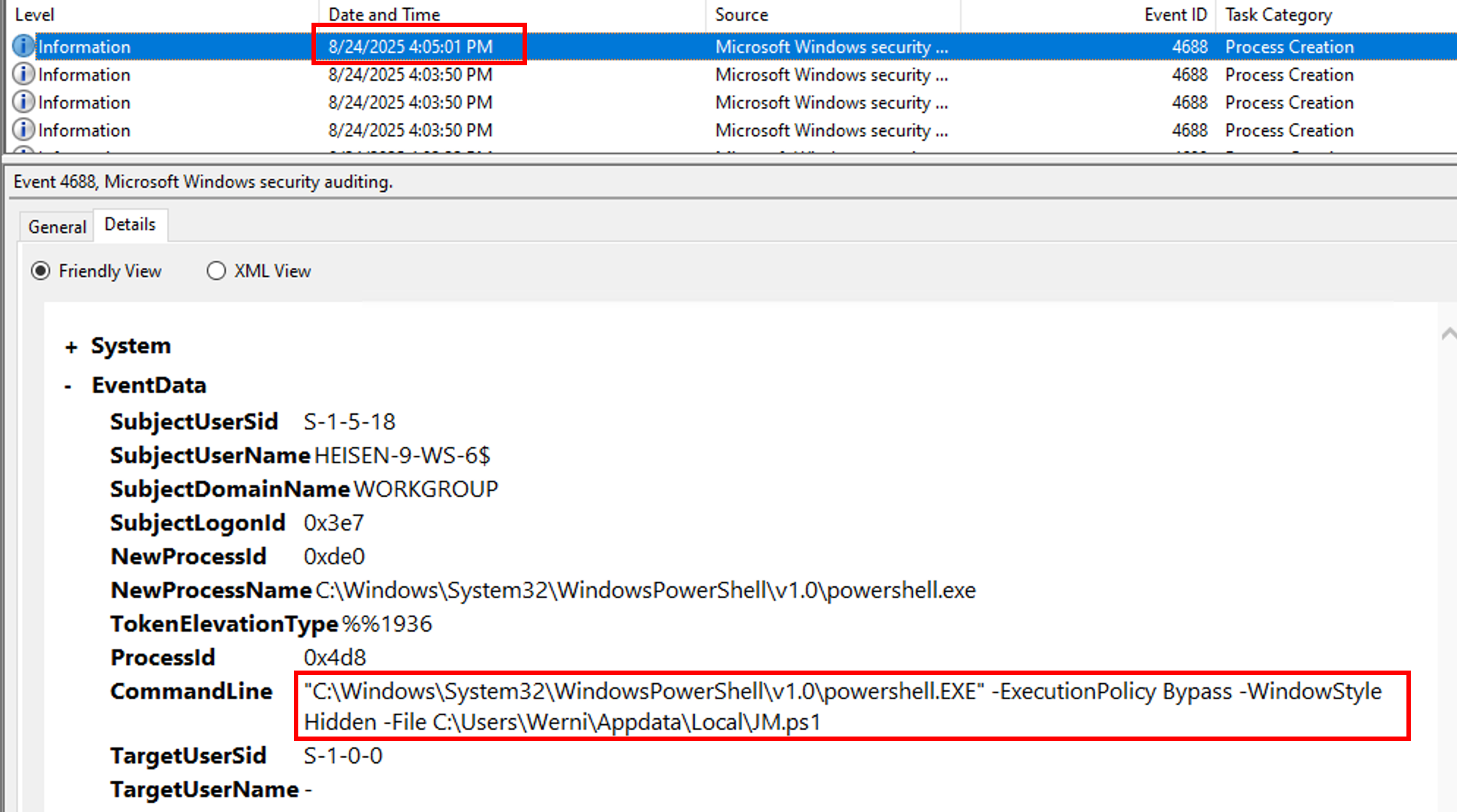Image resolution: width=1457 pixels, height=812 pixels.
Task: Collapse the EventData node
Action: click(x=68, y=386)
